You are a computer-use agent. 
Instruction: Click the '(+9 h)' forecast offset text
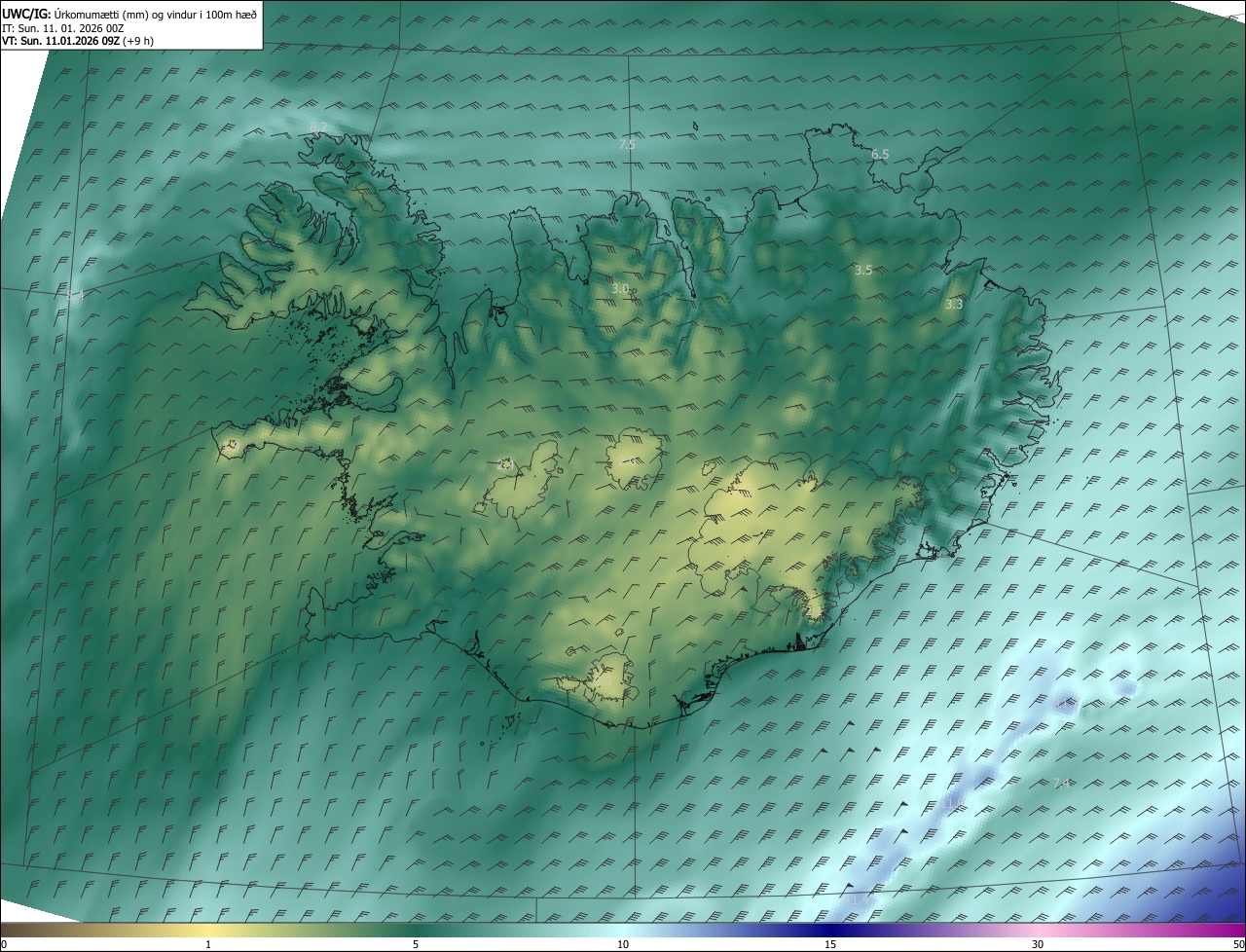pyautogui.click(x=138, y=41)
